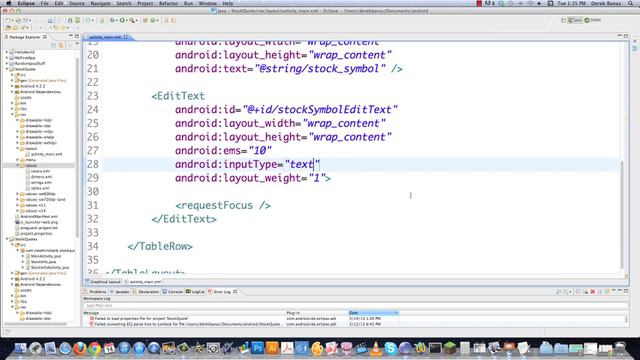The height and width of the screenshot is (360, 640).
Task: Expand the Android 4.2.2 library in StockQuote
Action: [x=12, y=86]
